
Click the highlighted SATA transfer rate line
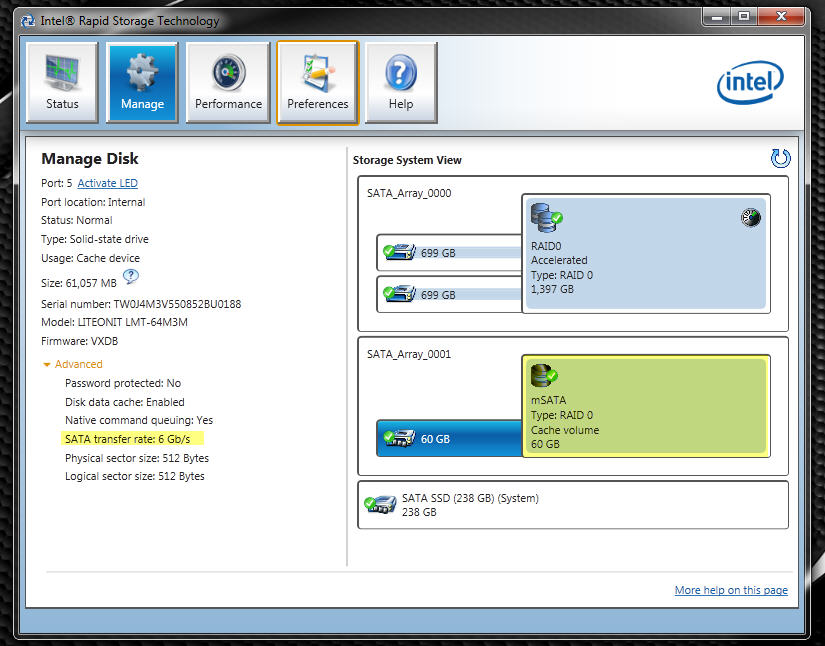133,439
